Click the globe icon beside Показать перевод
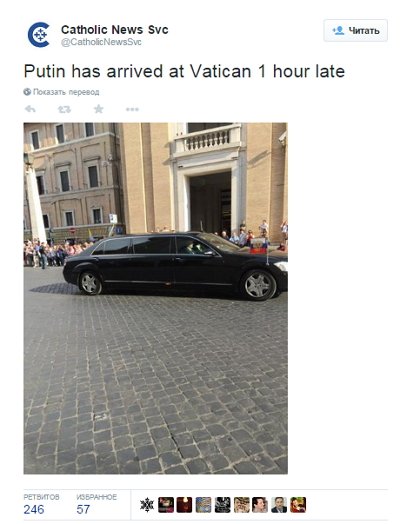Viewport: 400px width, 524px height. (27, 92)
